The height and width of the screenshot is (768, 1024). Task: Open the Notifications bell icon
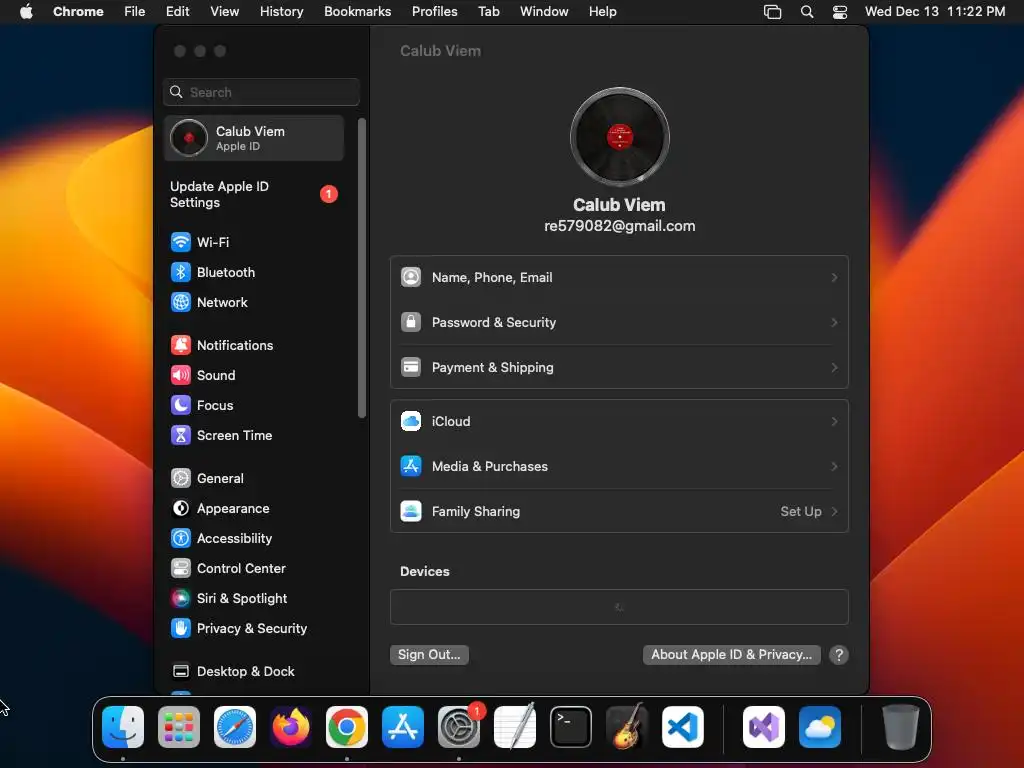tap(181, 345)
